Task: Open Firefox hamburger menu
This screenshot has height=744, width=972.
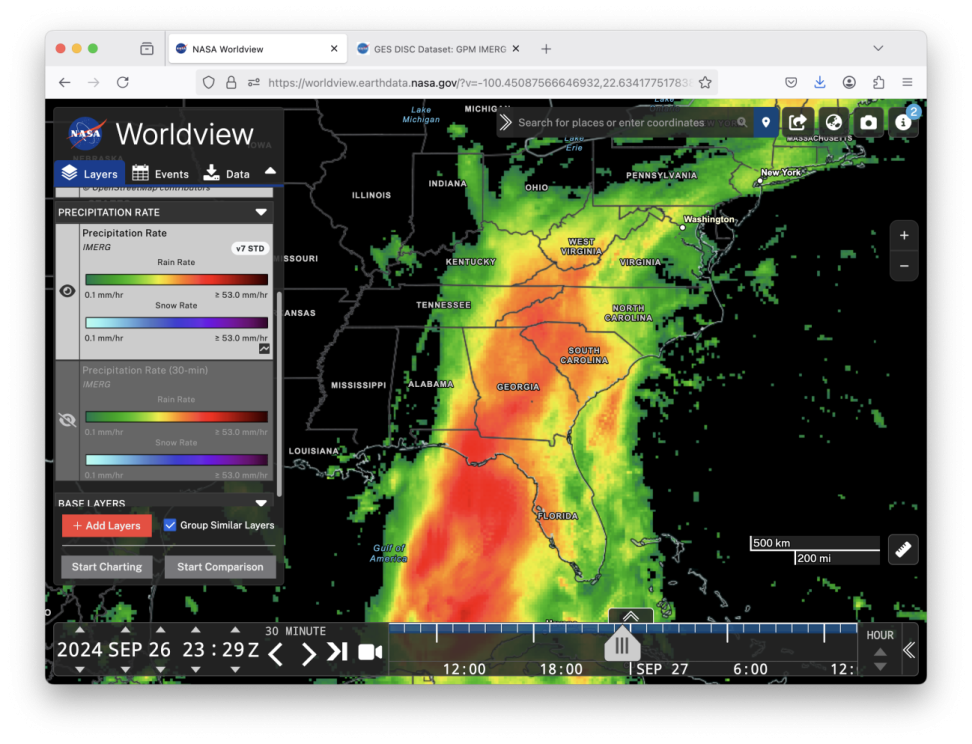Action: pyautogui.click(x=908, y=82)
